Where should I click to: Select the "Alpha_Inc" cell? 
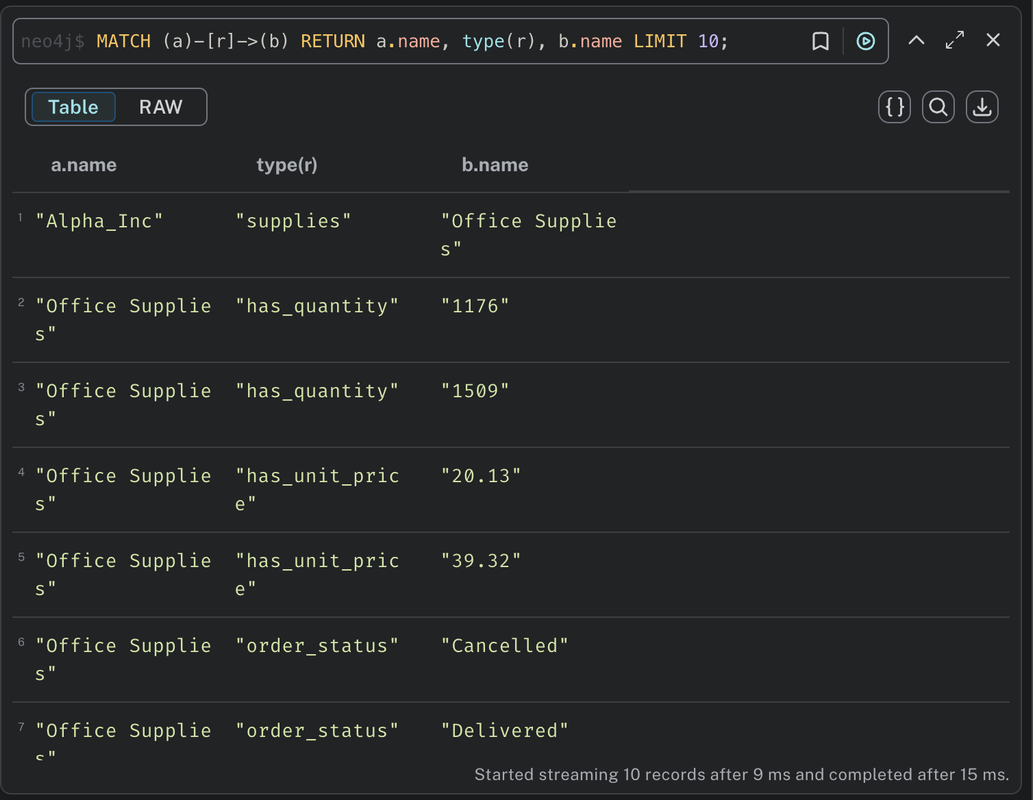coord(99,221)
